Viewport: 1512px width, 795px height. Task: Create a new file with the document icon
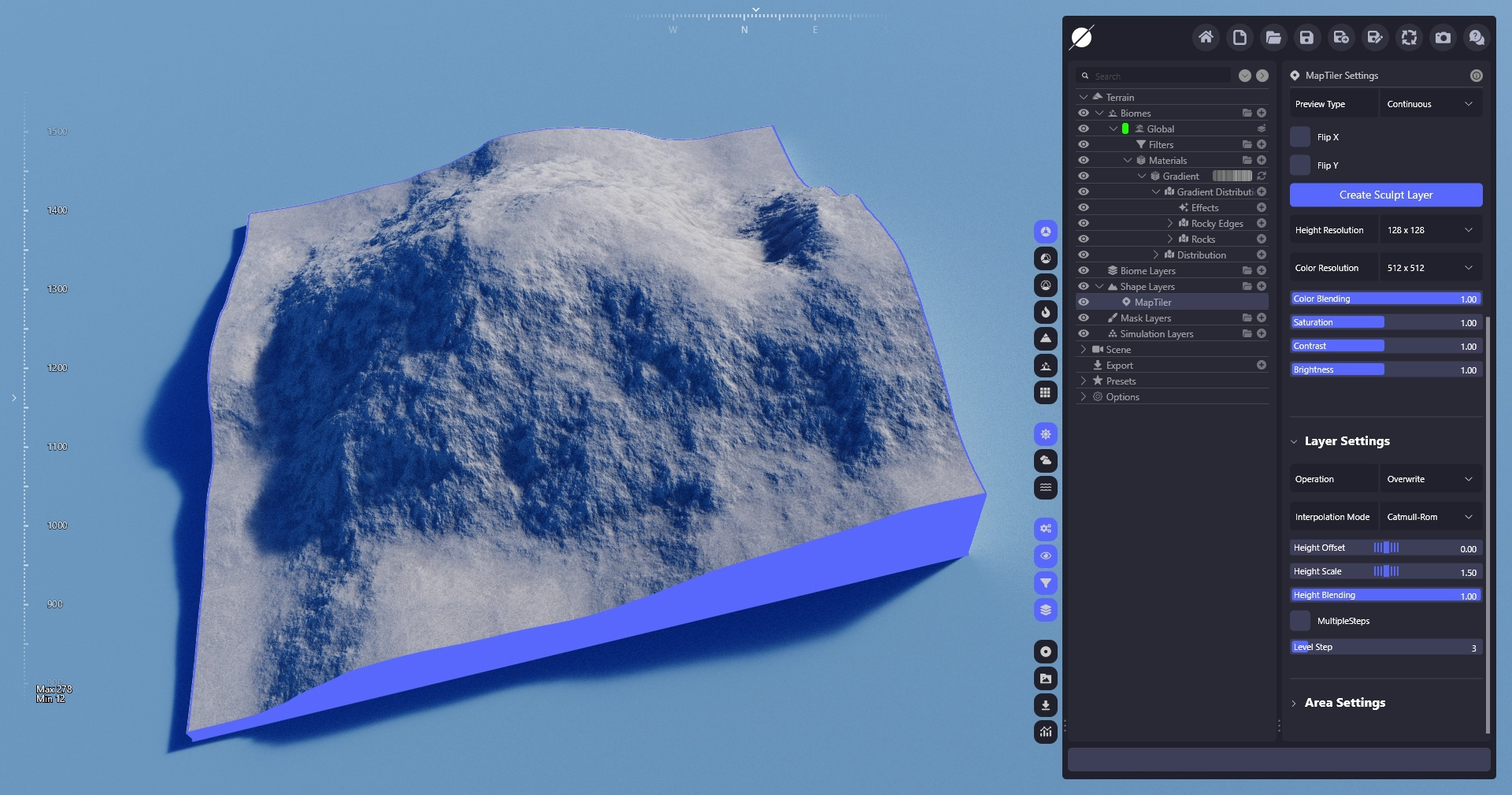(x=1240, y=37)
